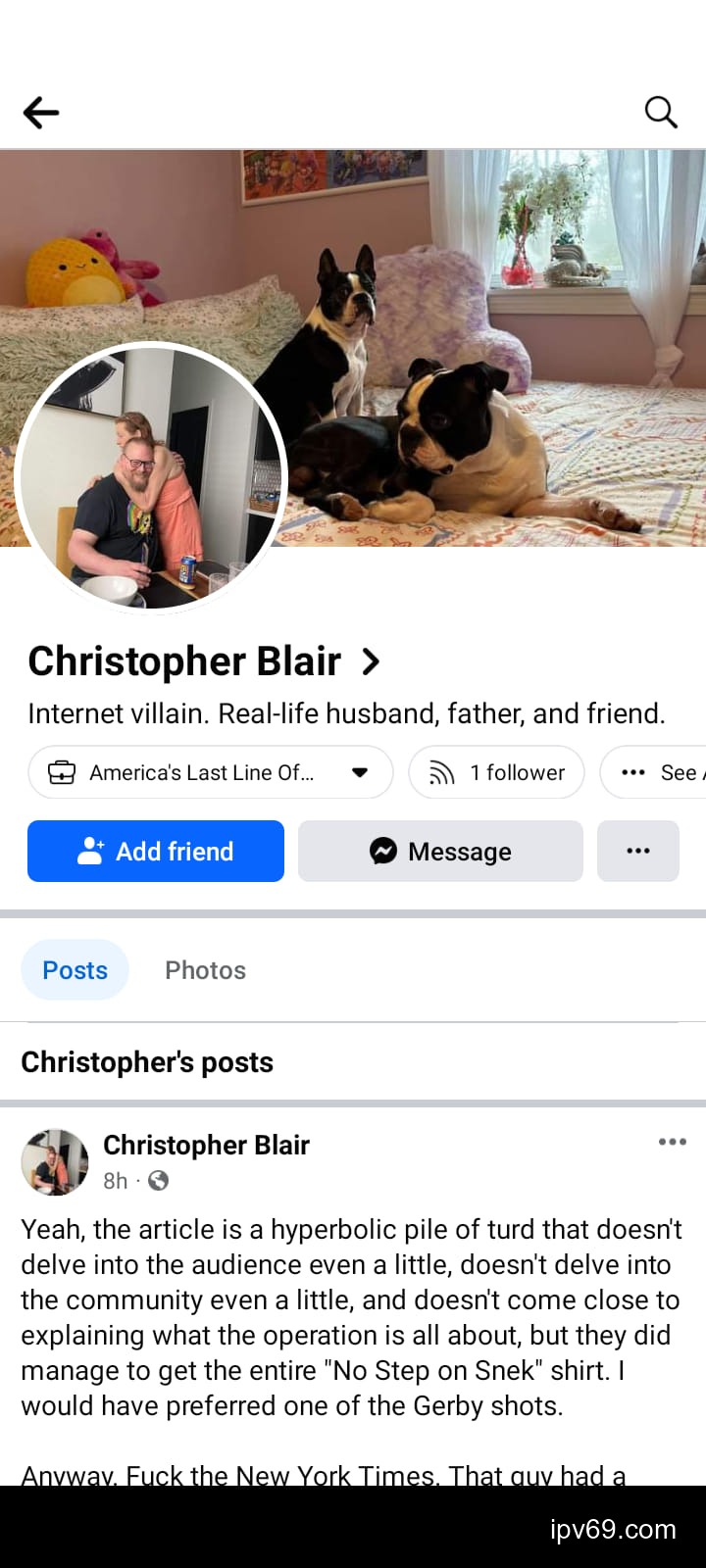Open the profile picture of Christopher Blair
Image resolution: width=706 pixels, height=1568 pixels.
coord(151,477)
